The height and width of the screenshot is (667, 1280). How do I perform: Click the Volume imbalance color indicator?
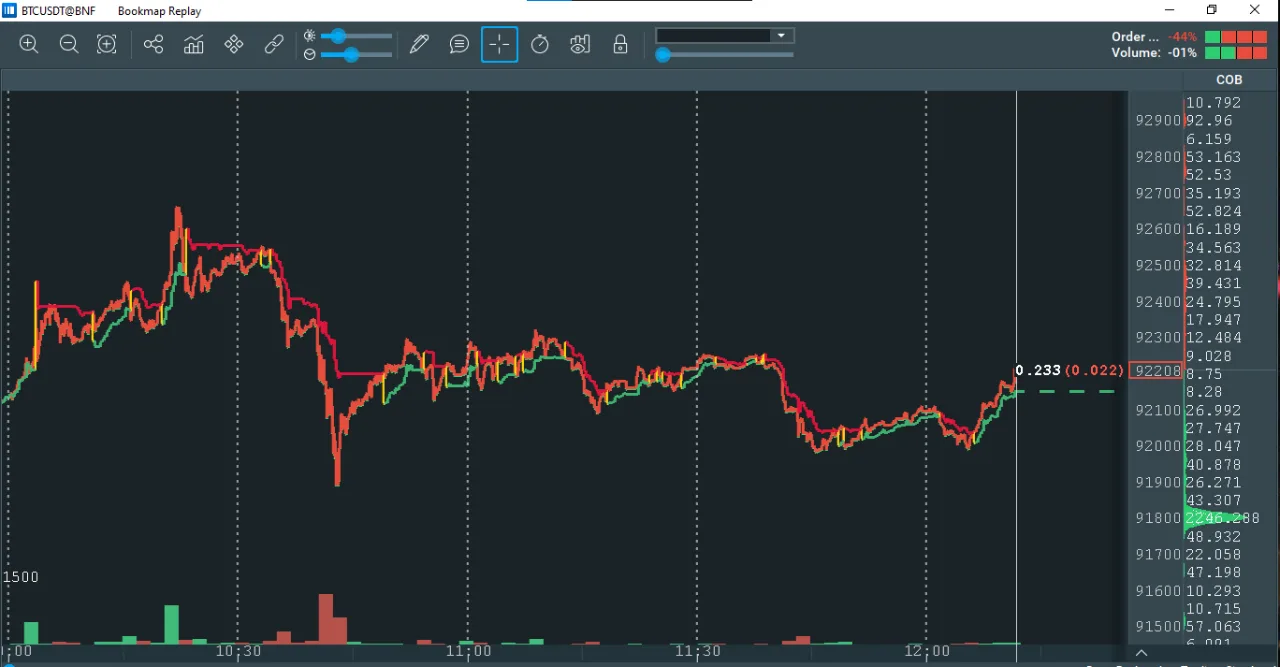[1237, 53]
